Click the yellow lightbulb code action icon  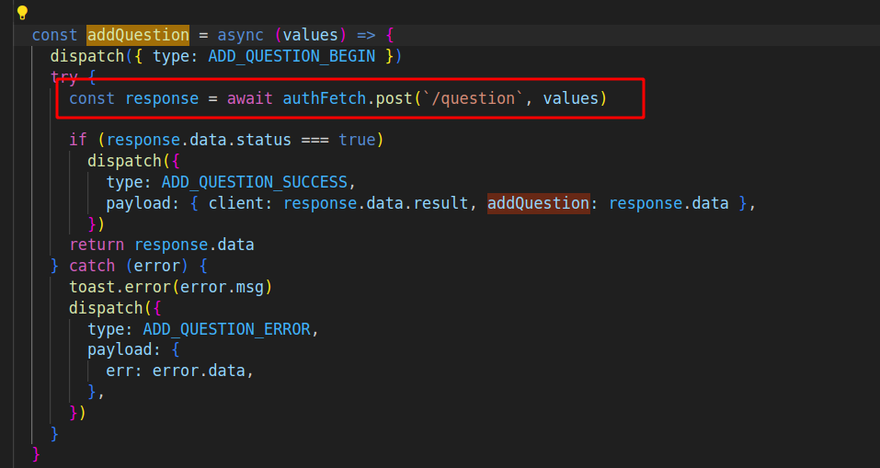click(22, 13)
